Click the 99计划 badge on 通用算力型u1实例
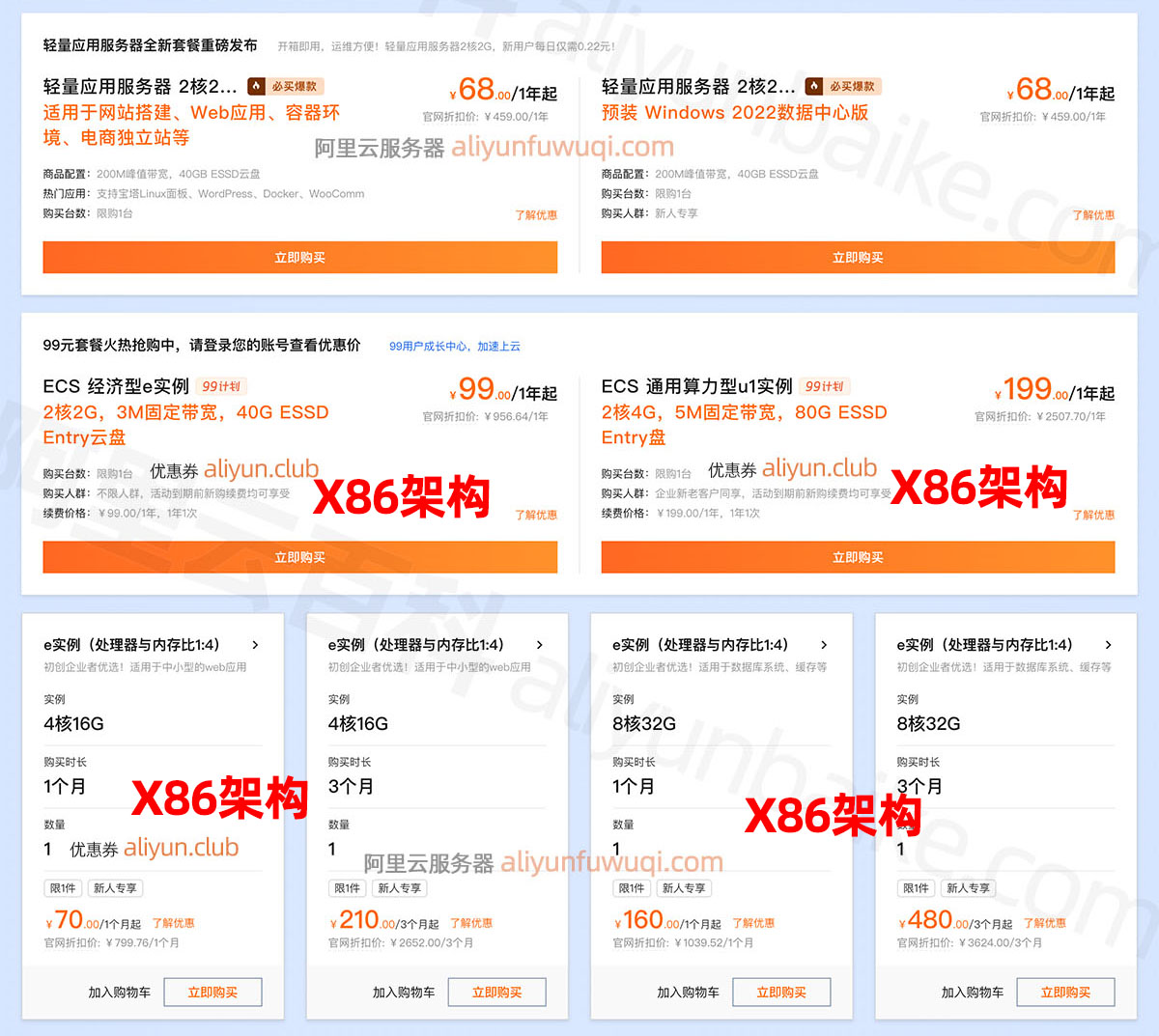1159x1036 pixels. [824, 386]
